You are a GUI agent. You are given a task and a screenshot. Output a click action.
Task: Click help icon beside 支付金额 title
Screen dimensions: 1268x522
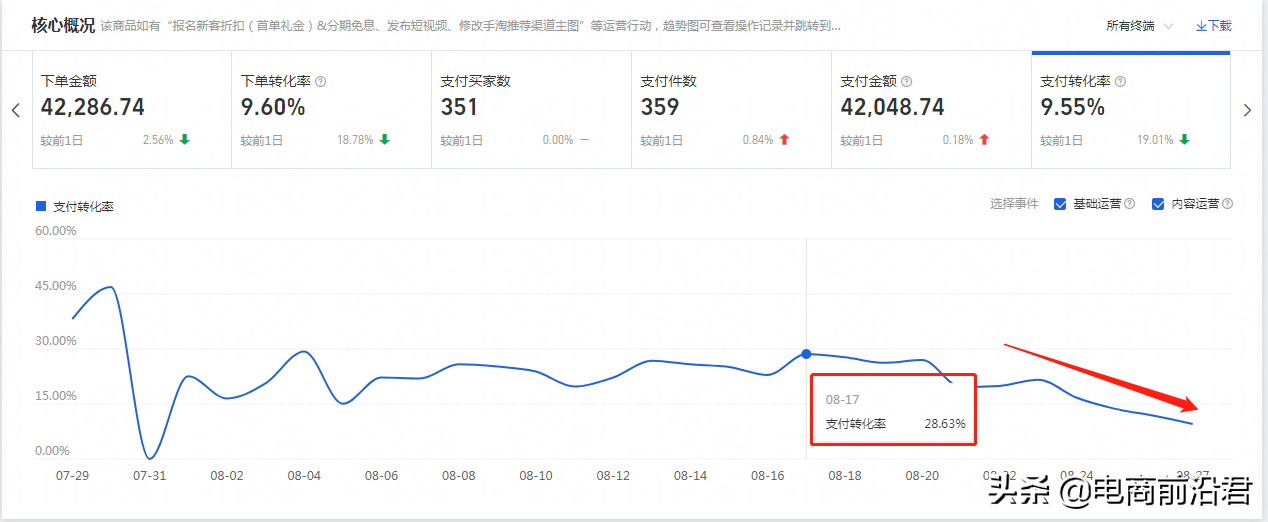[x=906, y=82]
